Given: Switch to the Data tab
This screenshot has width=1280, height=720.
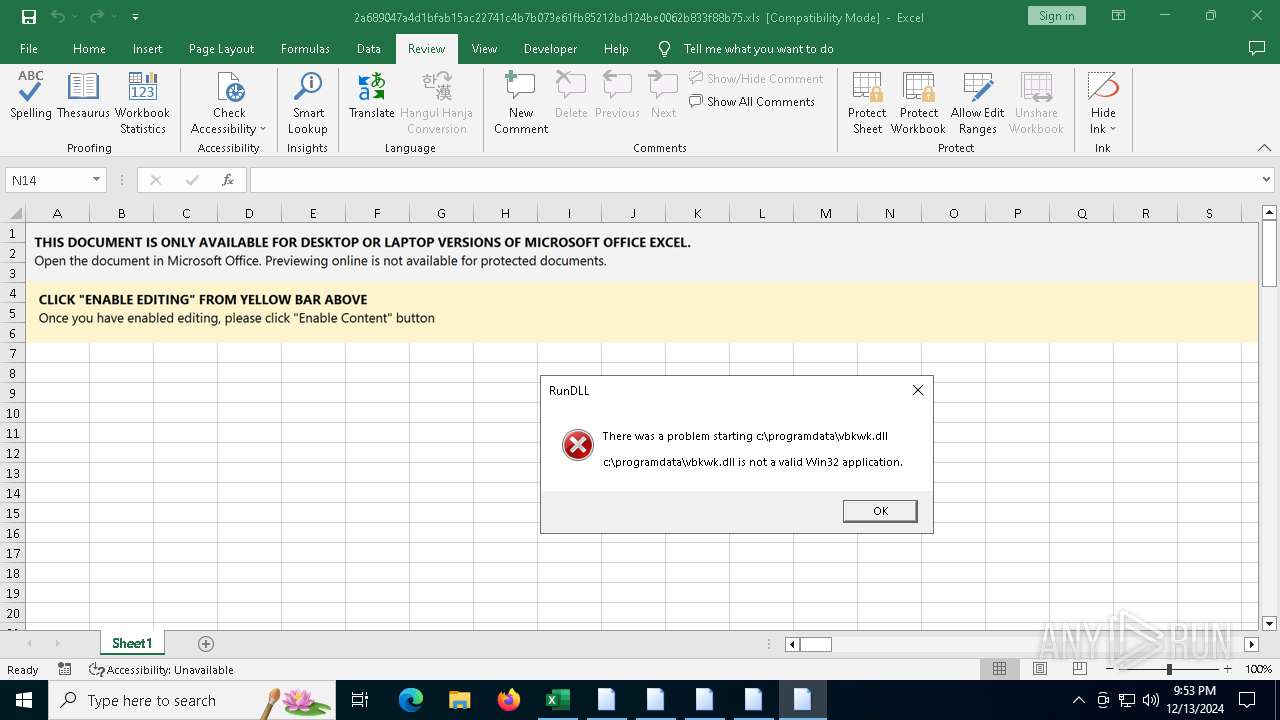Looking at the screenshot, I should [x=369, y=48].
